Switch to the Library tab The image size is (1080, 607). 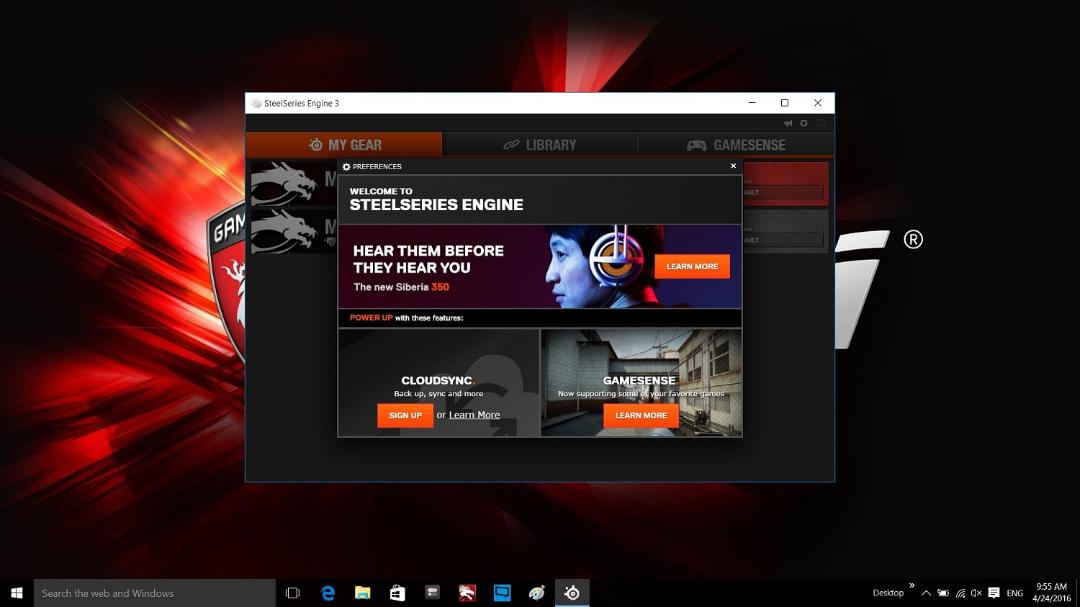(539, 145)
